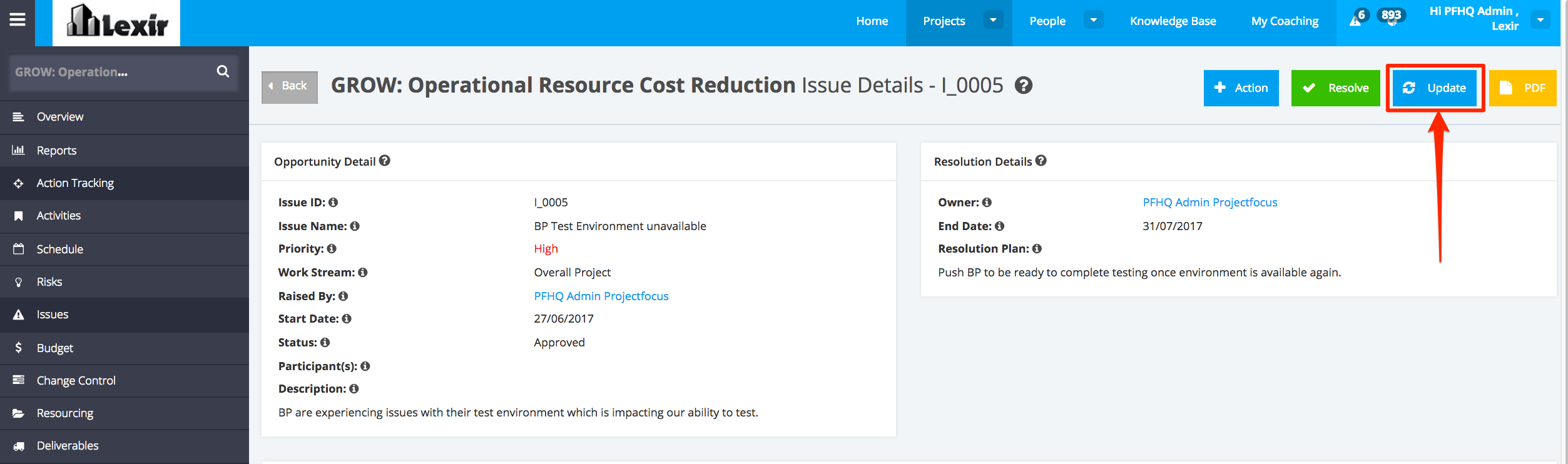Click the GROW: Operation search field

click(123, 72)
